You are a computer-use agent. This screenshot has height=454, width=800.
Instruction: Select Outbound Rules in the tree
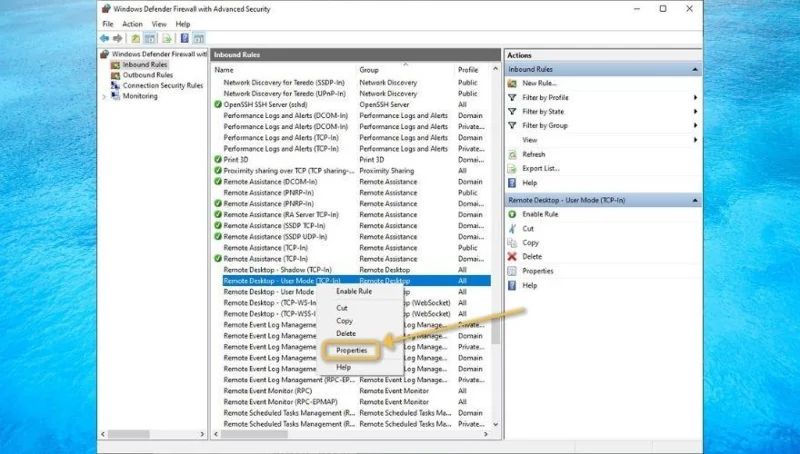click(147, 75)
